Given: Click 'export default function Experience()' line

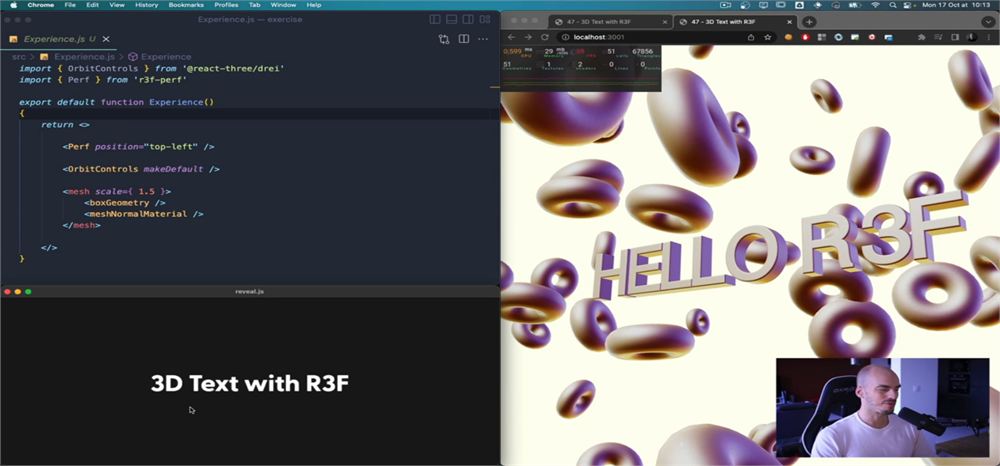Looking at the screenshot, I should pos(117,102).
